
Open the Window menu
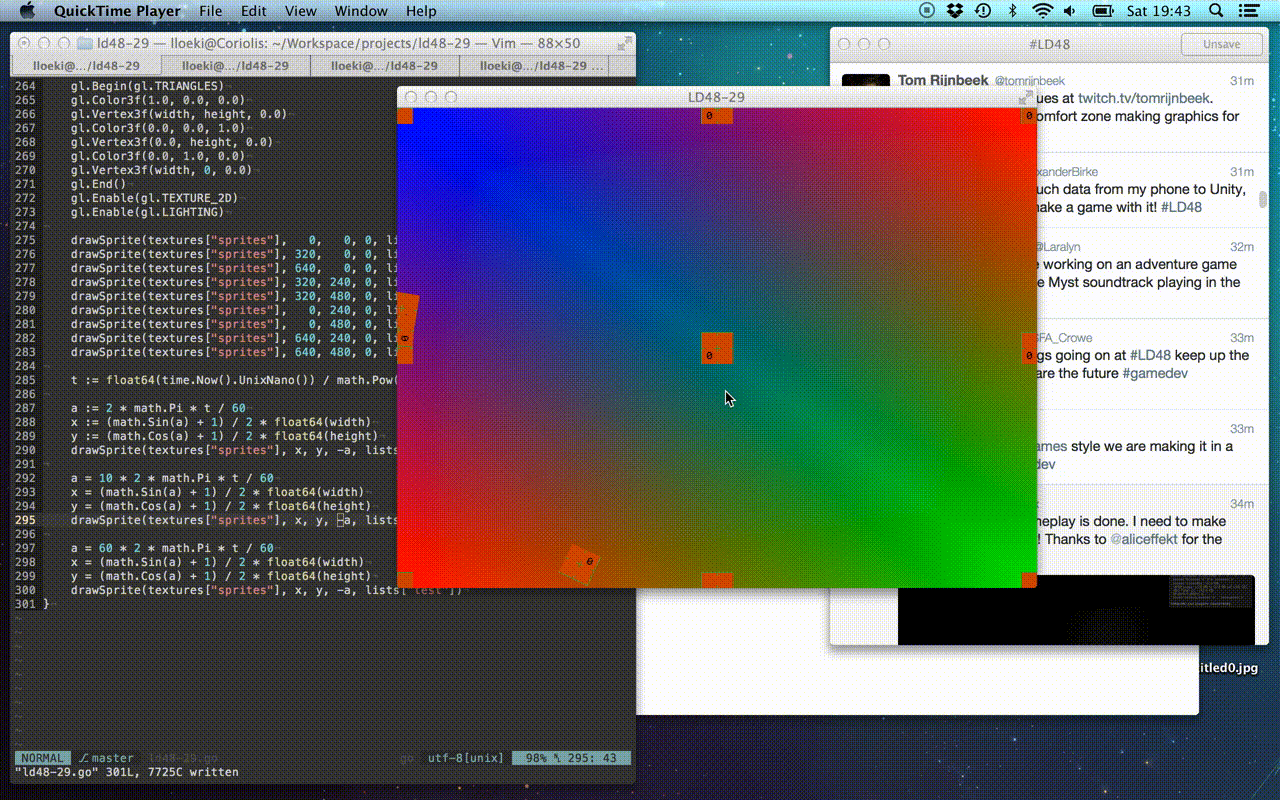coord(361,11)
